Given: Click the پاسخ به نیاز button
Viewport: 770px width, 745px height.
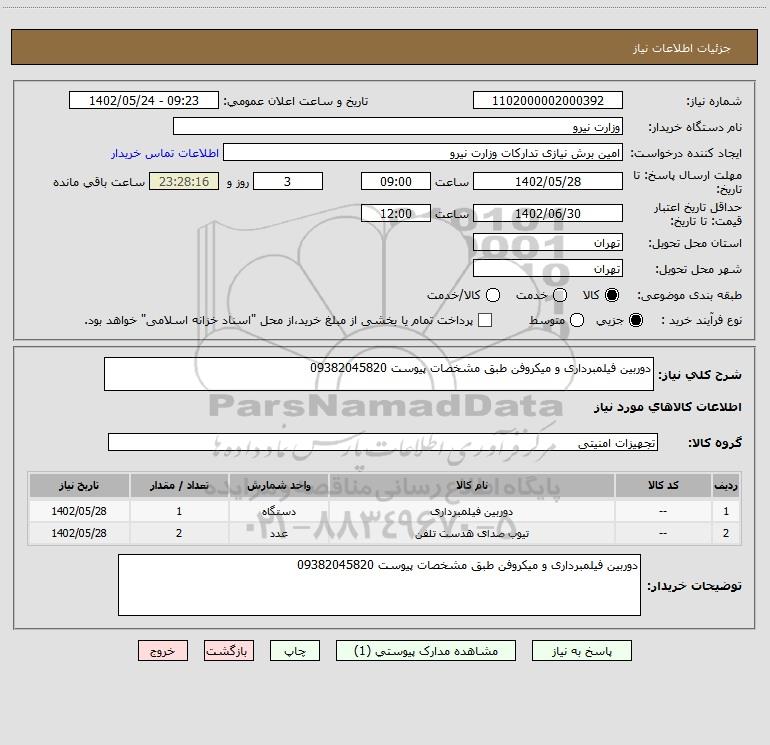Looking at the screenshot, I should coord(581,651).
